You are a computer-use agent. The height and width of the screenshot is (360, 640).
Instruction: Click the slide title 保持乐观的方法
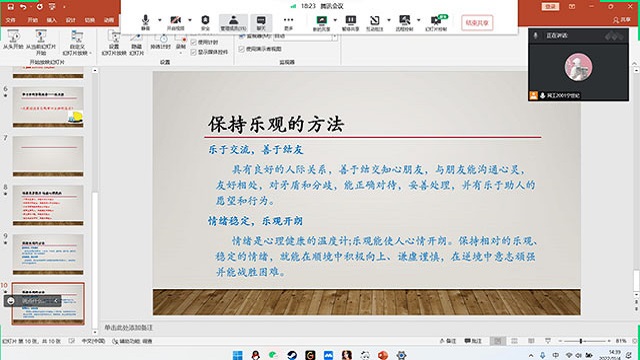point(276,124)
